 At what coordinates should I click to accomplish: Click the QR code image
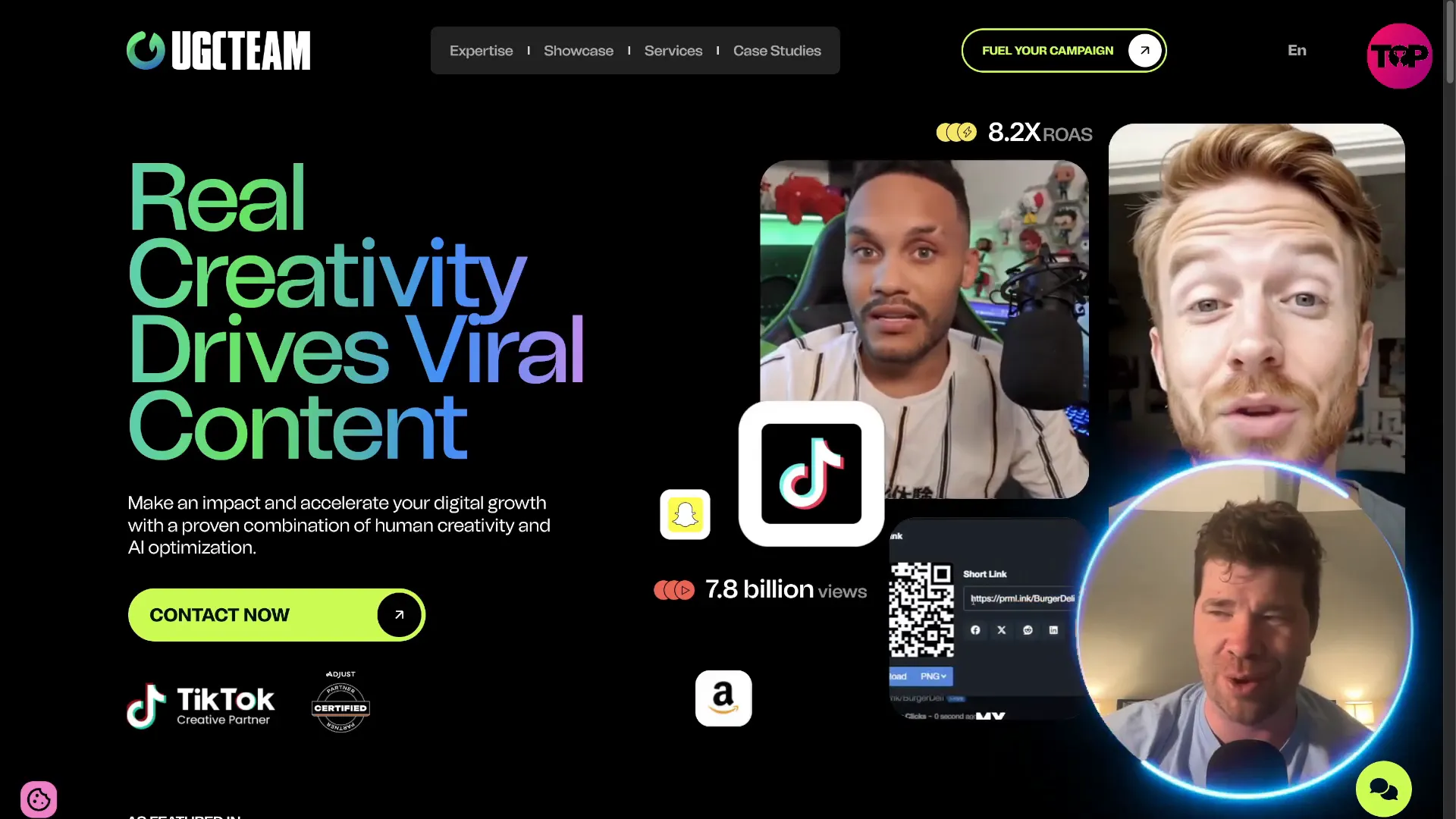[x=921, y=610]
